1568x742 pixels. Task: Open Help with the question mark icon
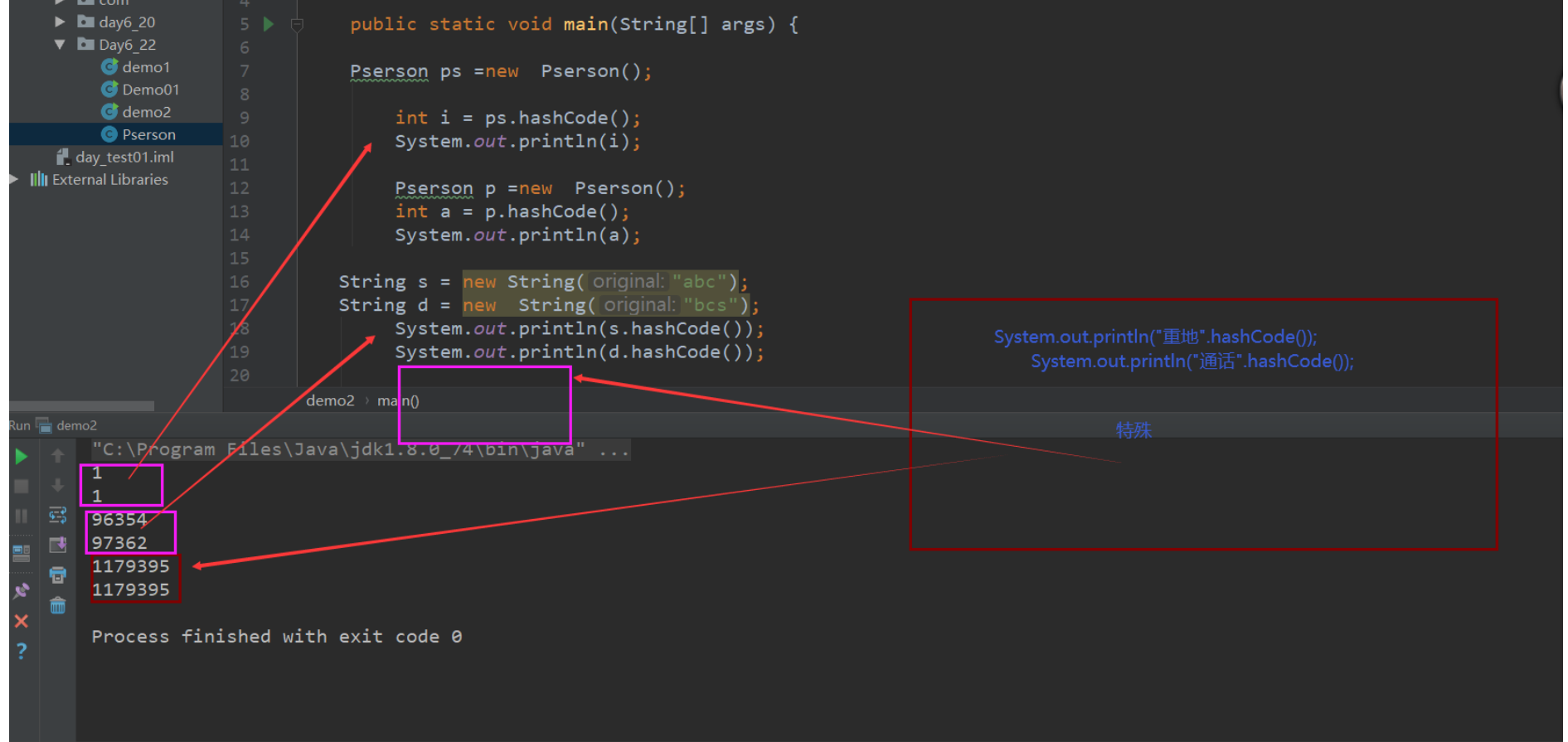coord(22,651)
